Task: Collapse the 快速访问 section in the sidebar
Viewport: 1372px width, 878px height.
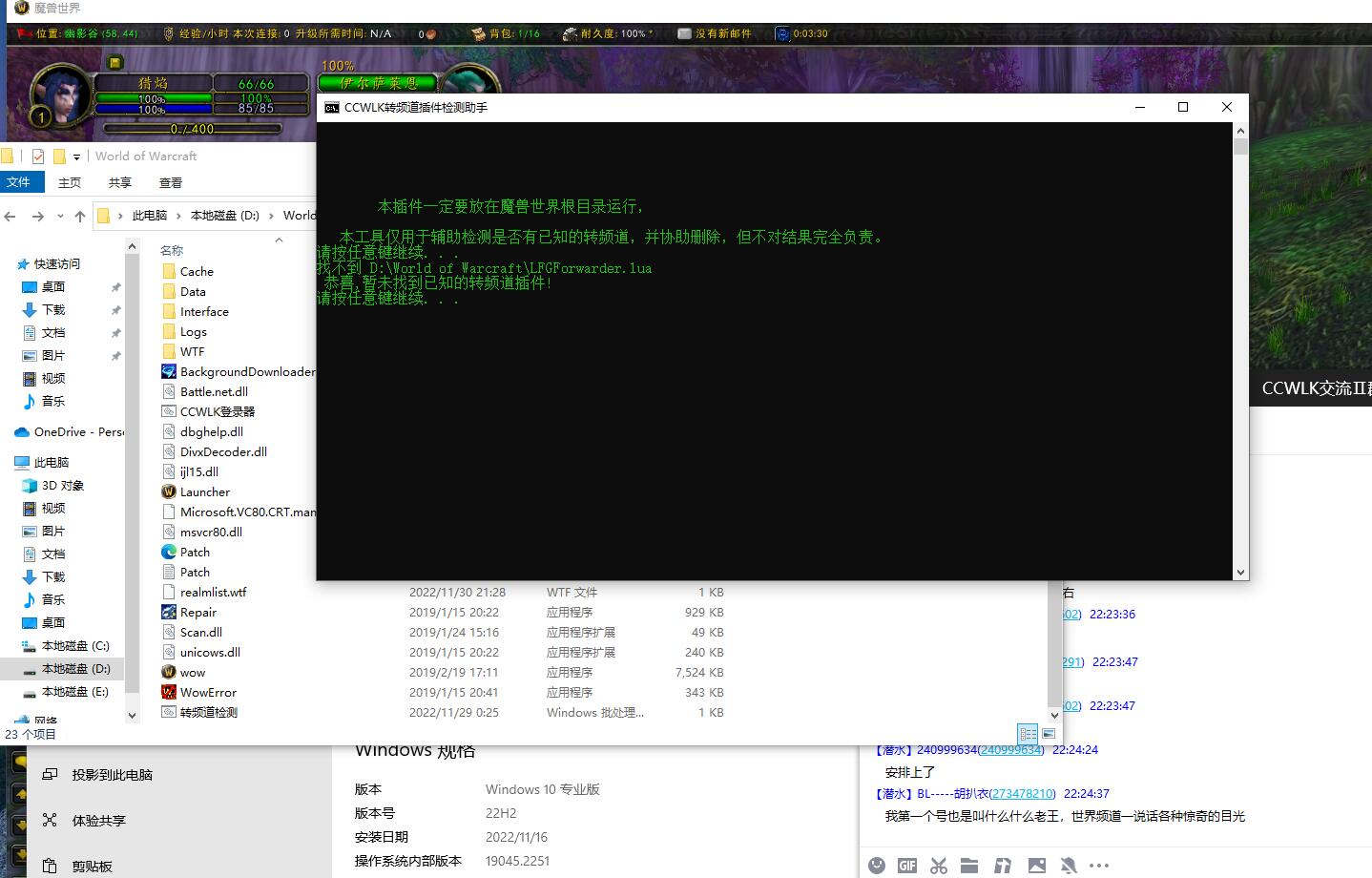Action: point(10,263)
